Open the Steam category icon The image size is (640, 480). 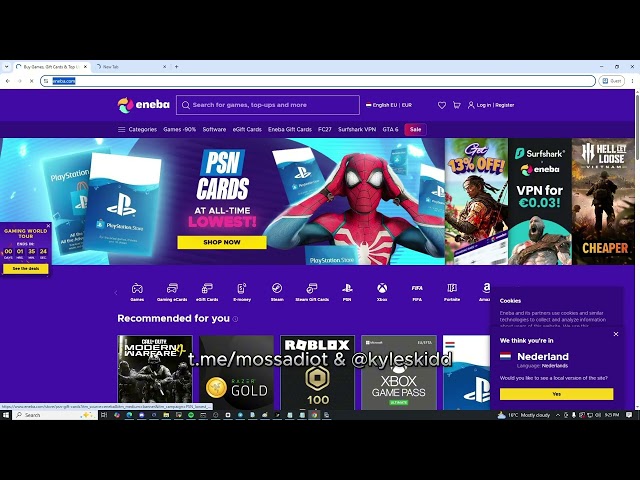click(277, 292)
